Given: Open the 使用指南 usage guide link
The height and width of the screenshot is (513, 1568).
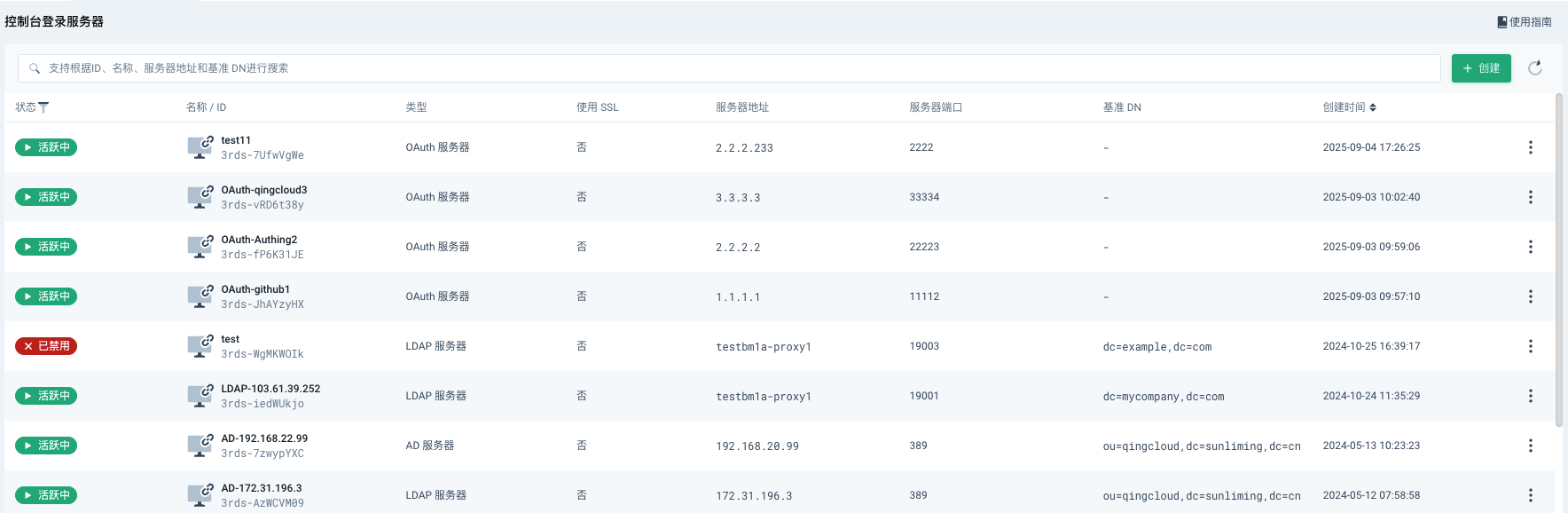Looking at the screenshot, I should point(1525,21).
